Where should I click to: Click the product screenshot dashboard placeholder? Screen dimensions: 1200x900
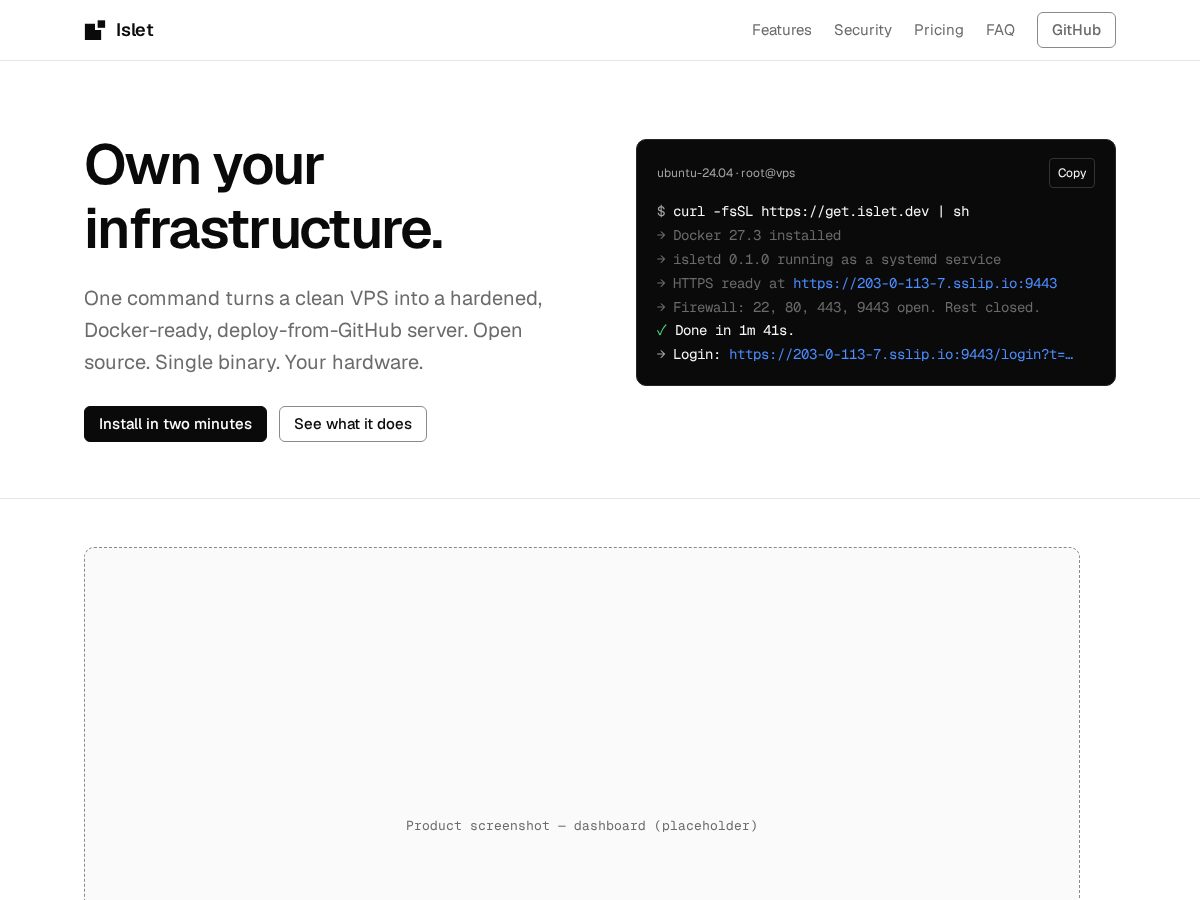582,724
